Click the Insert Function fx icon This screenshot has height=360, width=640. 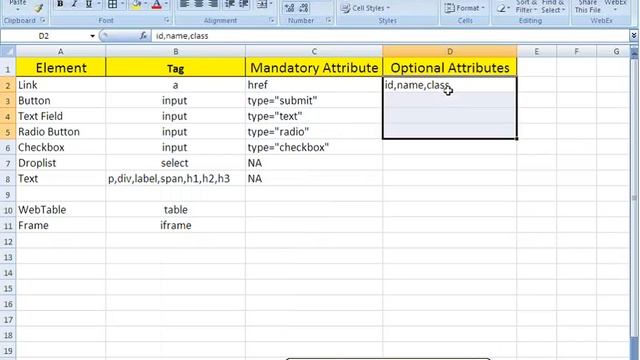coord(143,36)
